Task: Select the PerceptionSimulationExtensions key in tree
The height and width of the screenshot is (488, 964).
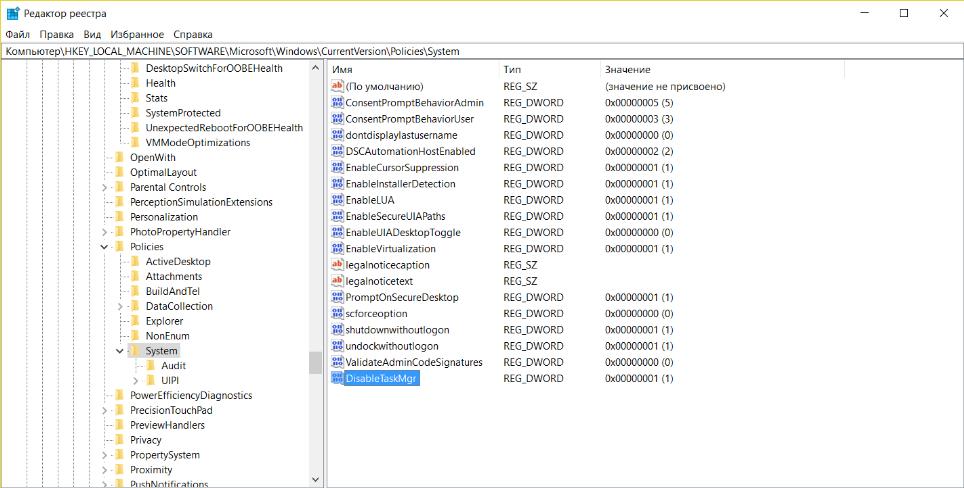Action: click(201, 202)
